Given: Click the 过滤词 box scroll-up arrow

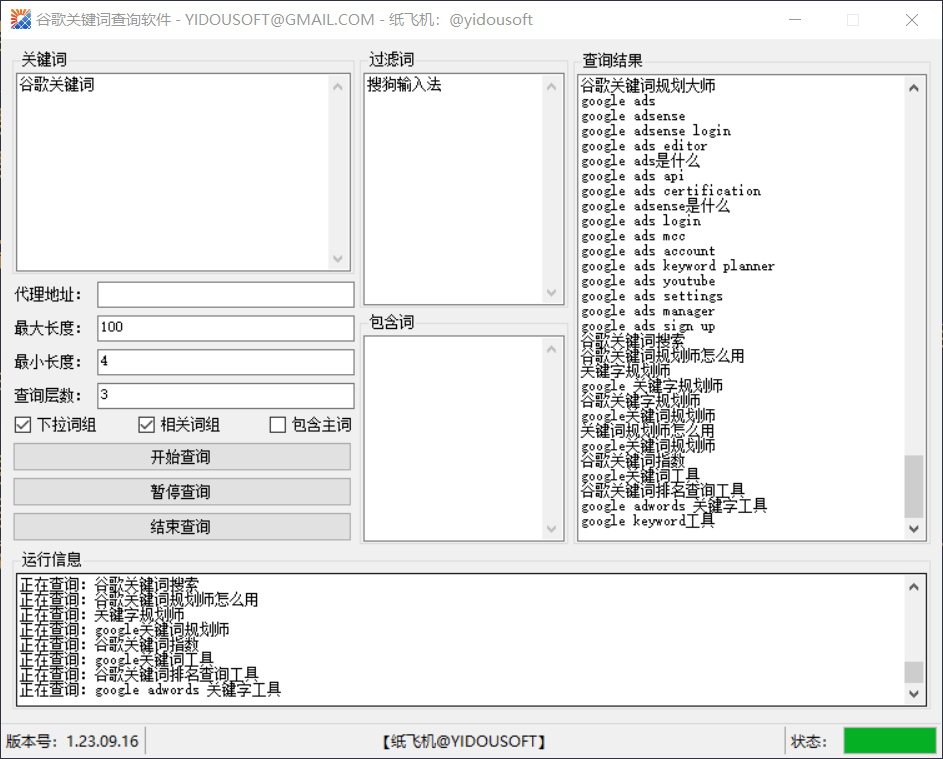Looking at the screenshot, I should click(551, 87).
